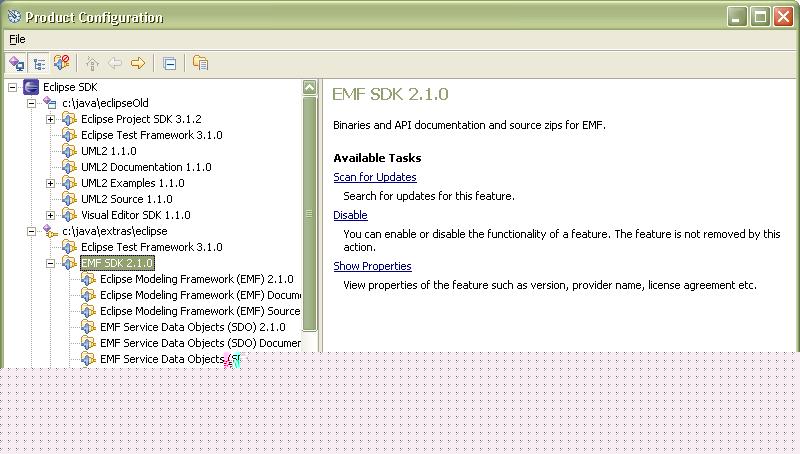Toggle show install locations tree icon
This screenshot has height=454, width=800.
(39, 63)
